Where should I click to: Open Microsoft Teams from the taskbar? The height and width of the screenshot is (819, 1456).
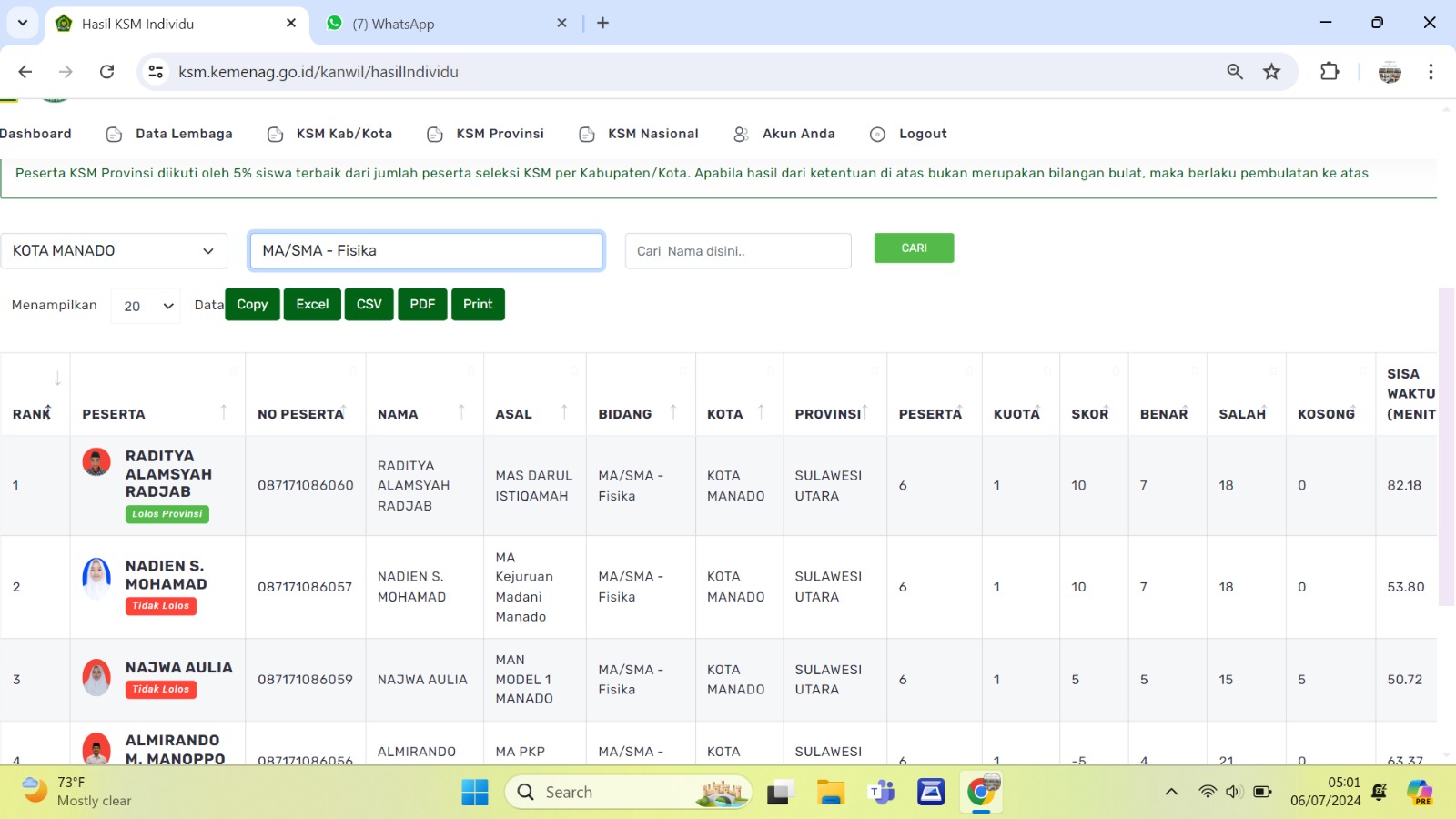click(x=881, y=793)
